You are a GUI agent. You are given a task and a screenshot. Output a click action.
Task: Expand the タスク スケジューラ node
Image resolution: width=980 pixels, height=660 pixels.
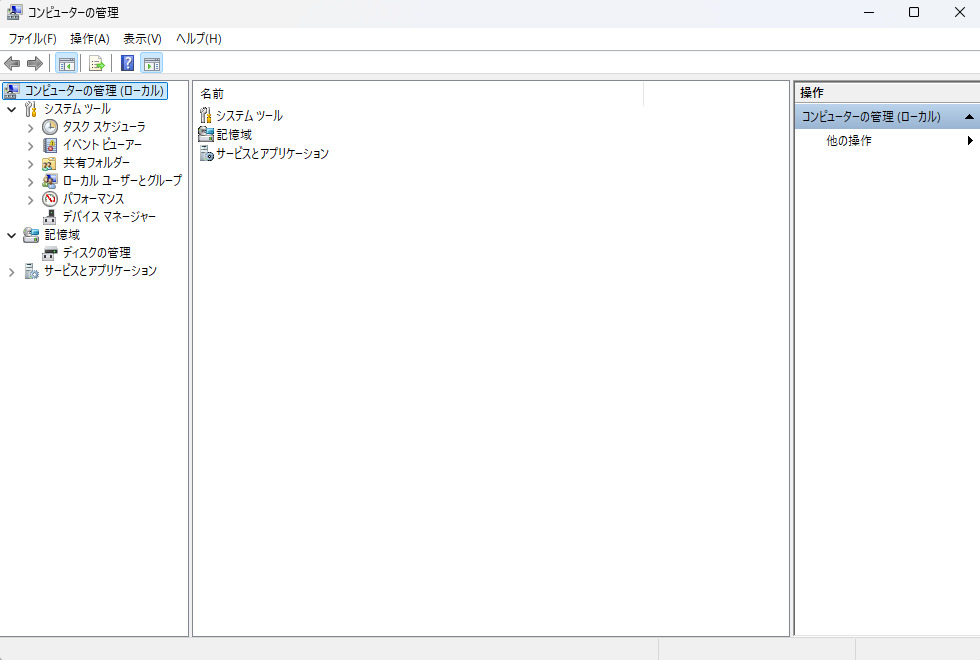(x=30, y=128)
